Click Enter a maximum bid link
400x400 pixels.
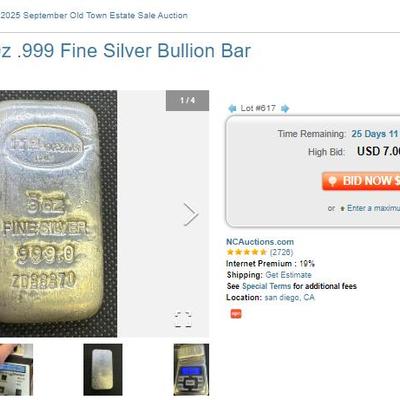coord(373,208)
